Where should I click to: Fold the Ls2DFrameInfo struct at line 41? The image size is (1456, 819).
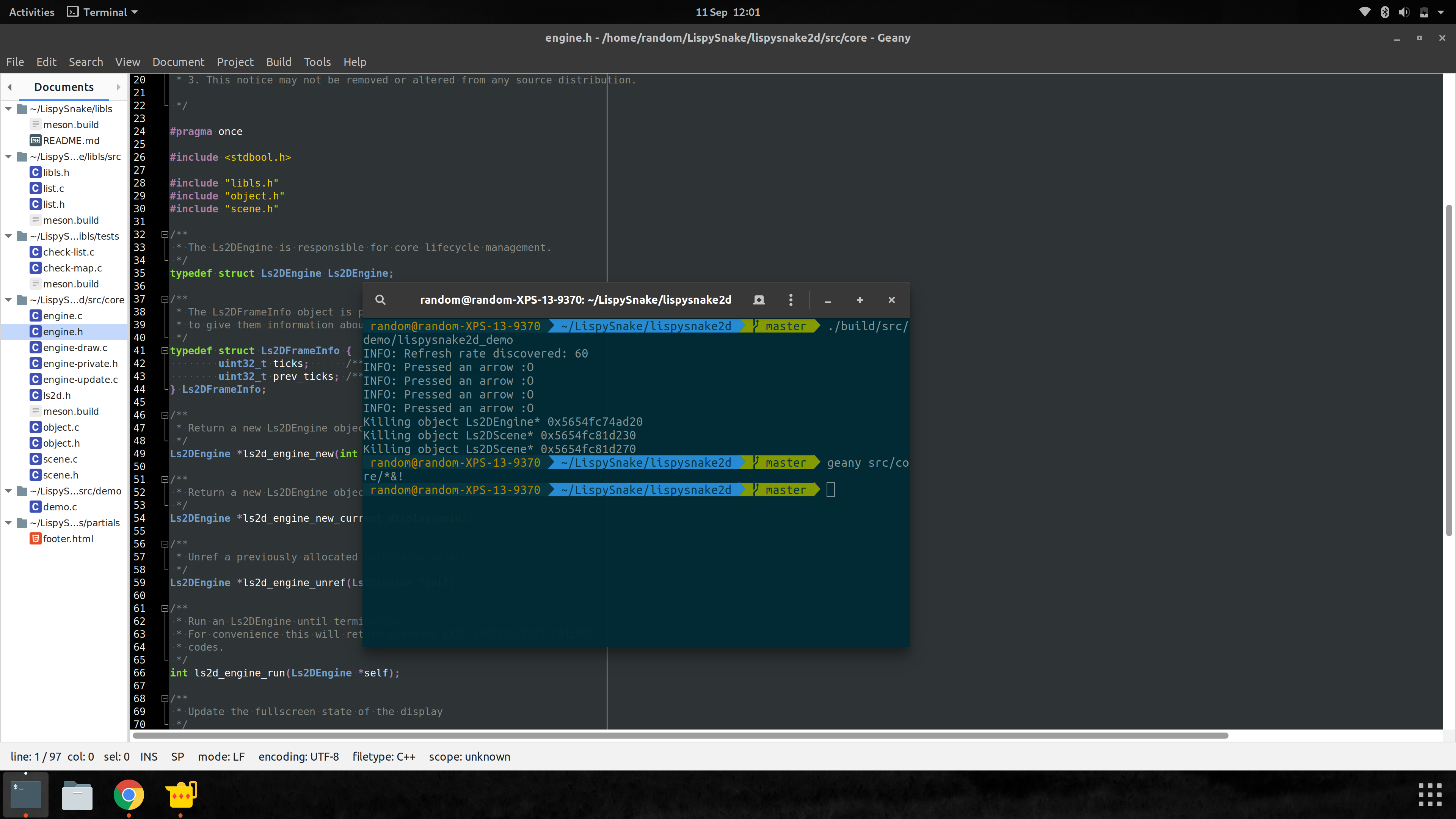165,350
